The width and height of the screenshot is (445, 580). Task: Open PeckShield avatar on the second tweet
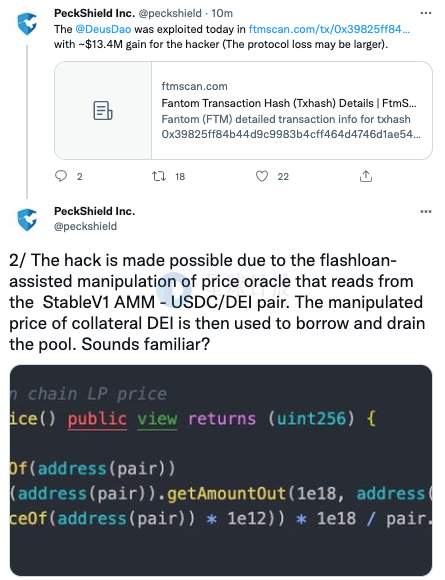click(x=27, y=219)
